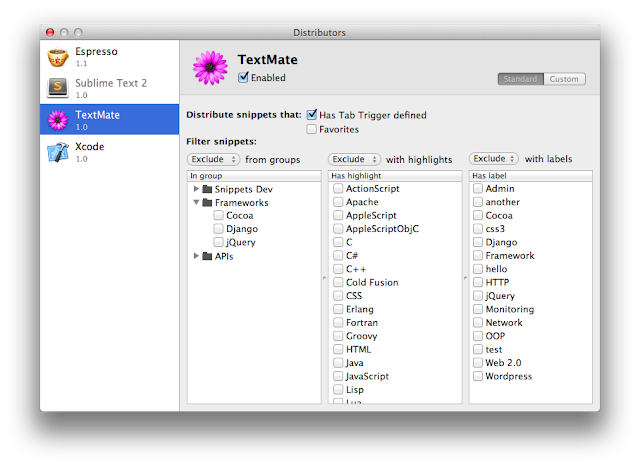Click the Snippets Dev folder icon
This screenshot has height=467, width=640.
pyautogui.click(x=207, y=189)
